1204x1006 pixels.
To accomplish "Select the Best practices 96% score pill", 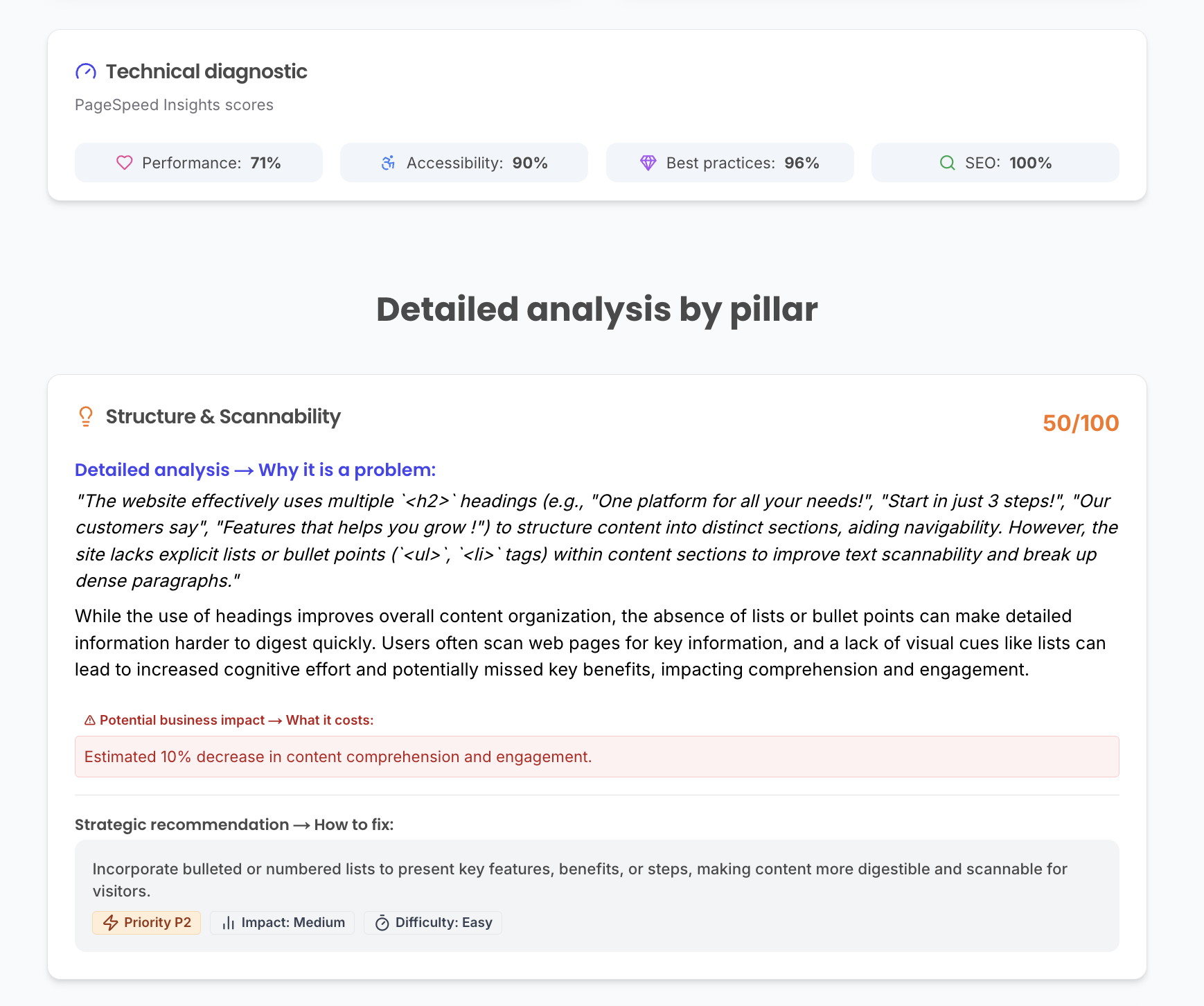I will pyautogui.click(x=730, y=163).
